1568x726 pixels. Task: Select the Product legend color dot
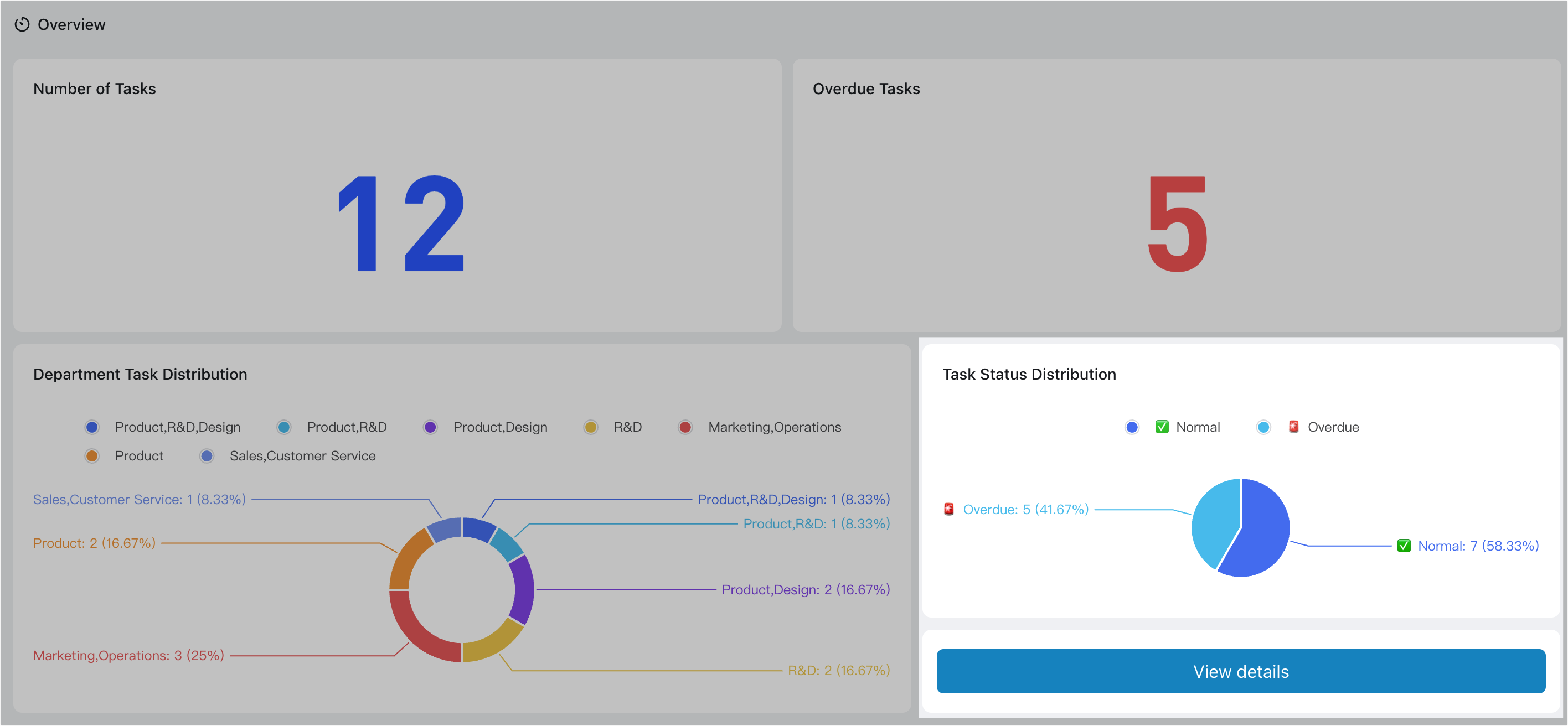pyautogui.click(x=92, y=455)
